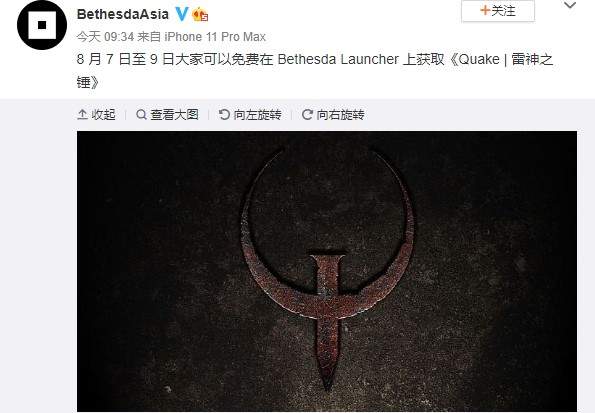This screenshot has width=595, height=413.
Task: Click the Quake logo image
Action: pyautogui.click(x=327, y=271)
